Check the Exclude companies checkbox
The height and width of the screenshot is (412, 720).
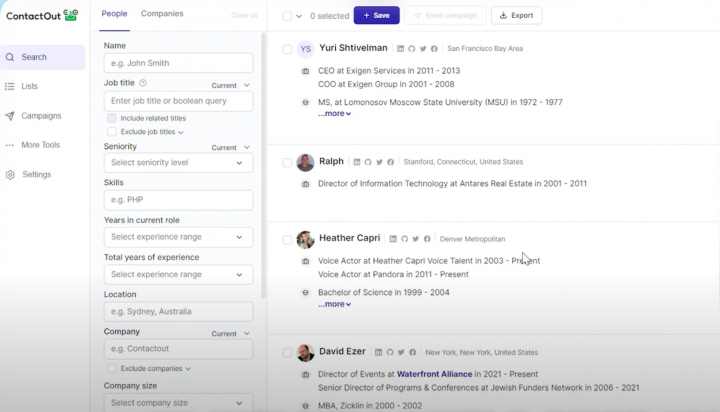112,368
